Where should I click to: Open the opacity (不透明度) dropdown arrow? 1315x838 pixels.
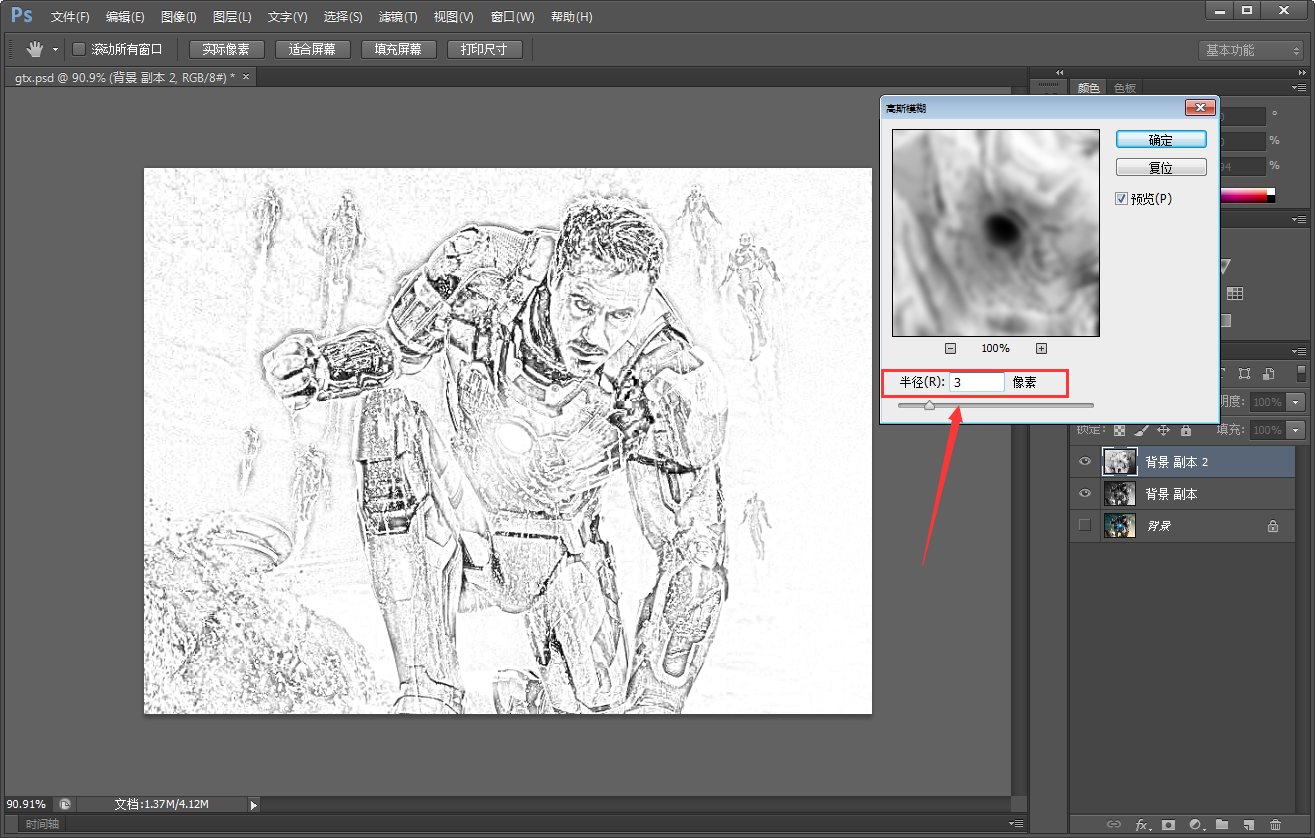pyautogui.click(x=1297, y=402)
